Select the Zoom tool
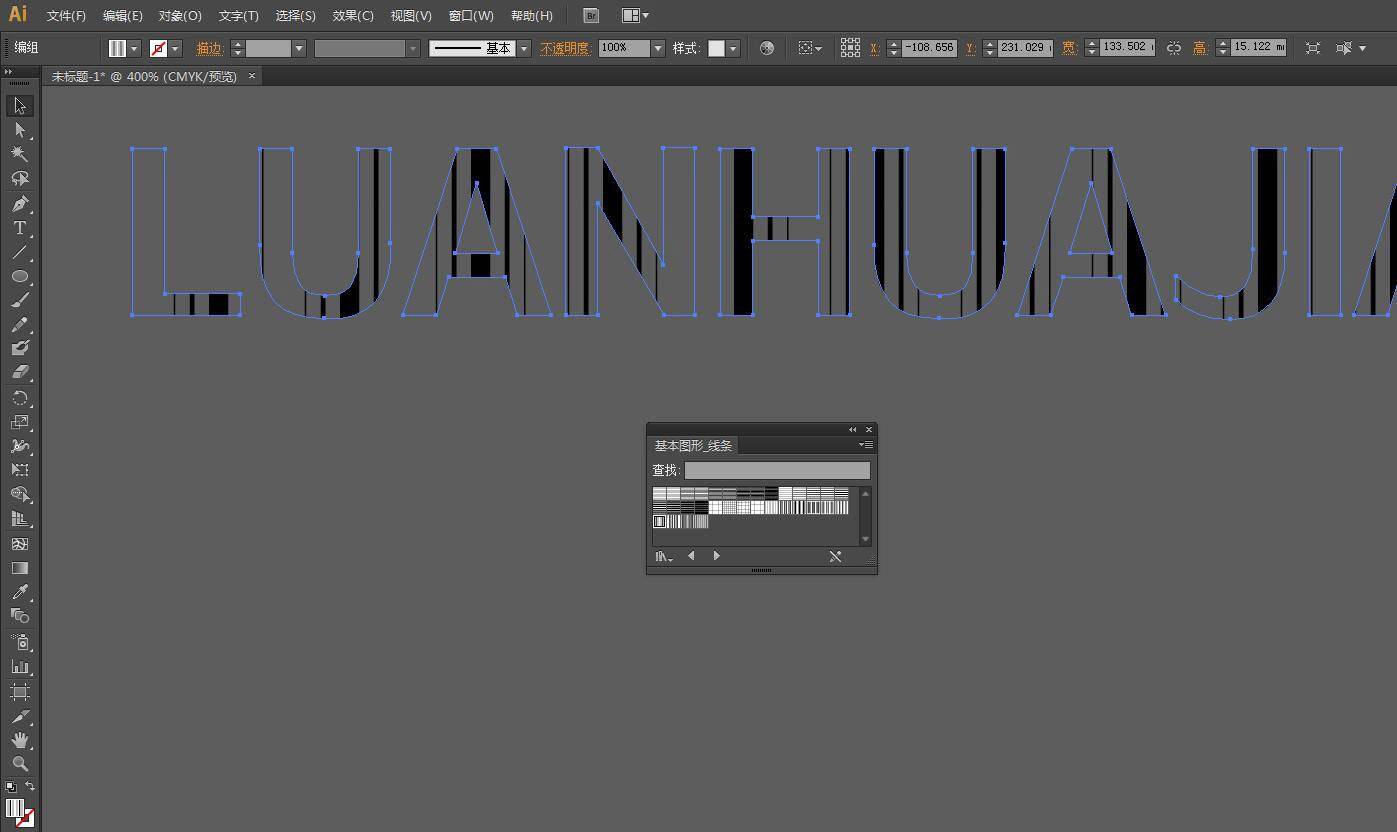1397x832 pixels. (19, 764)
